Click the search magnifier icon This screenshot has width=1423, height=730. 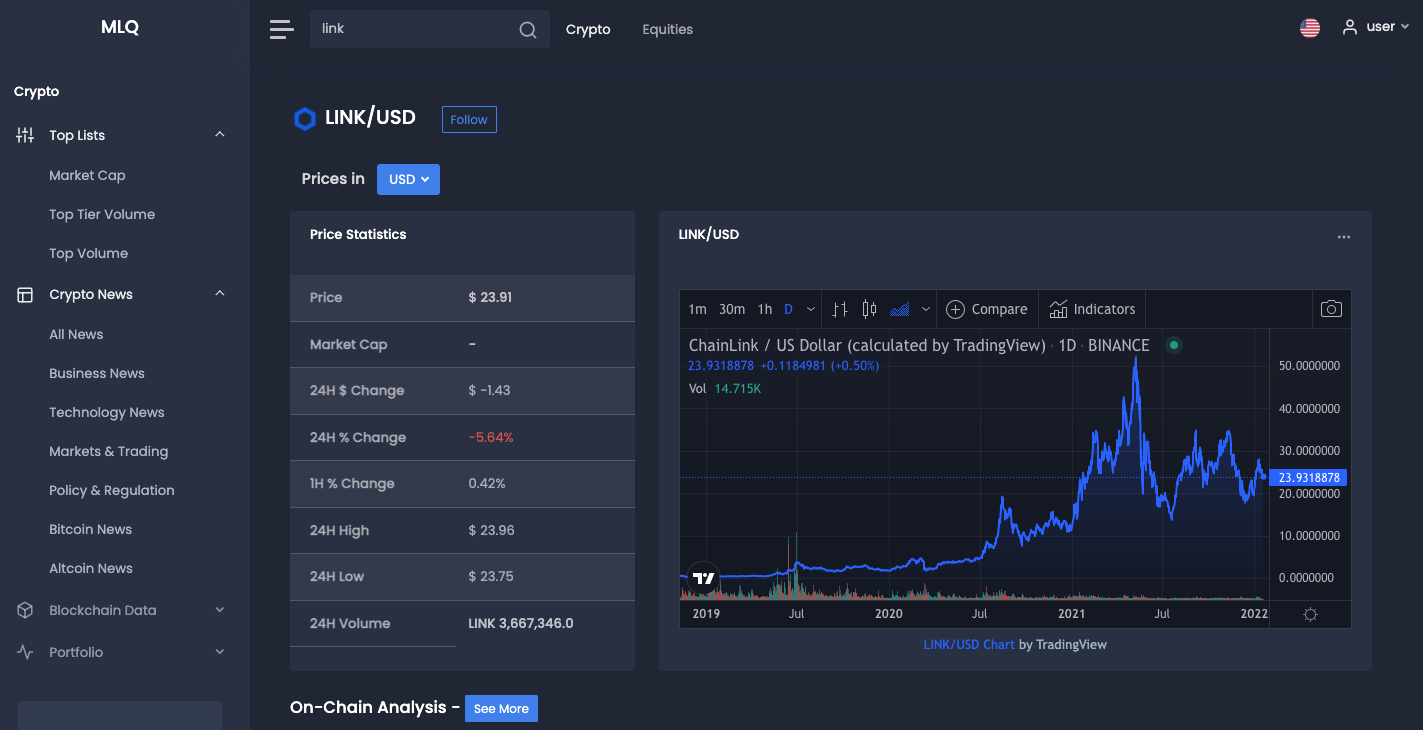528,30
